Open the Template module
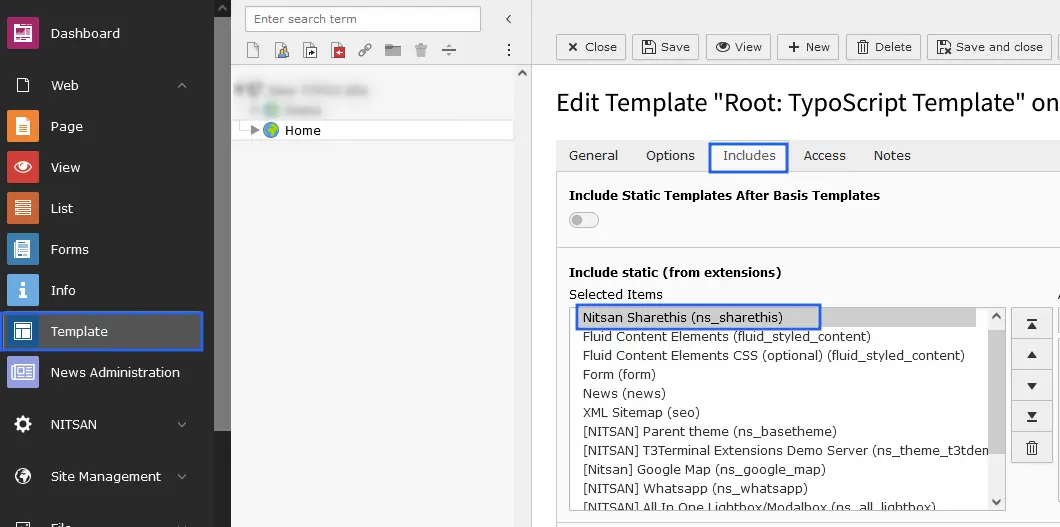Image resolution: width=1060 pixels, height=527 pixels. click(101, 331)
